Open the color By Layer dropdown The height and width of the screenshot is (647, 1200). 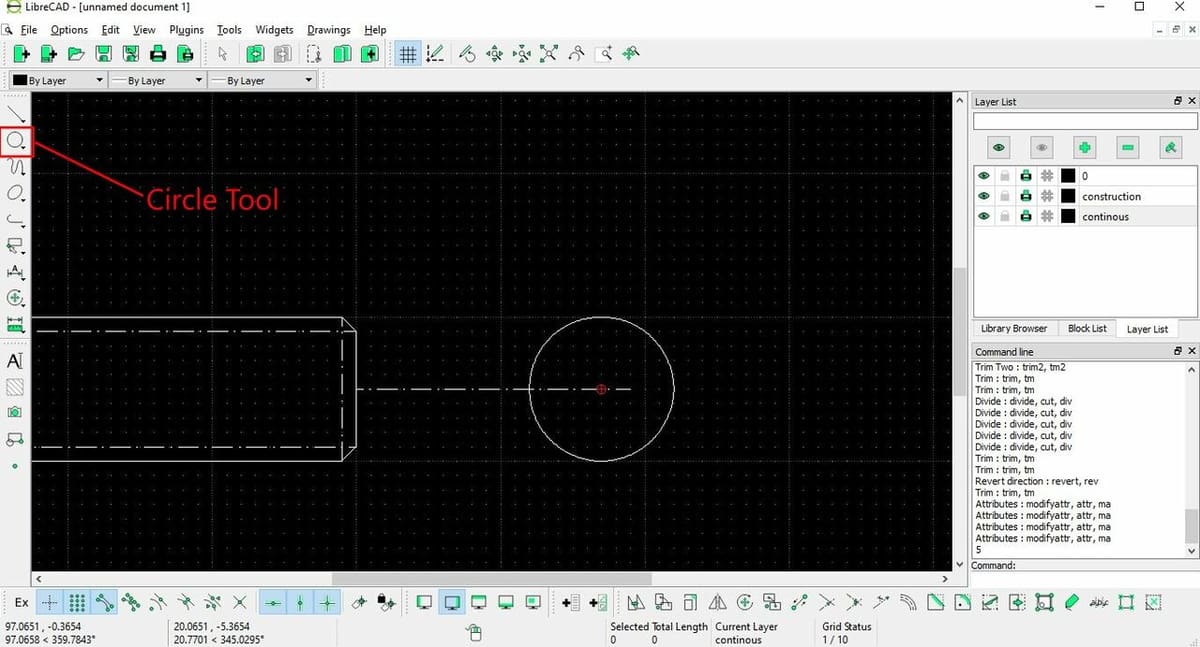click(57, 80)
